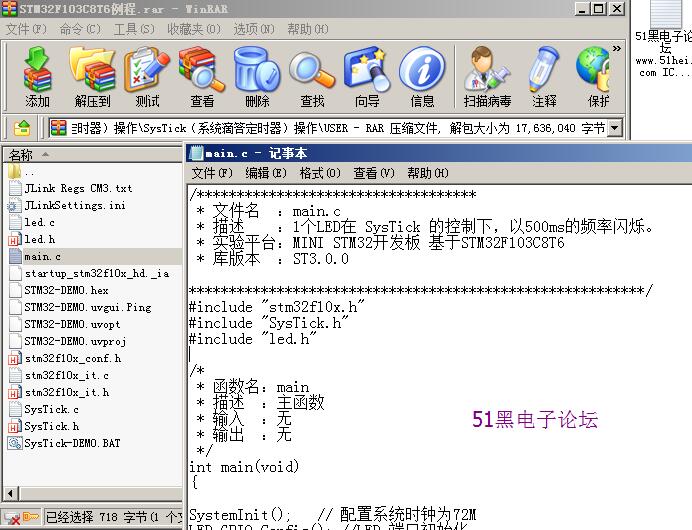The width and height of the screenshot is (692, 530).
Task: Sort by the 名称 column header
Action: tap(93, 155)
